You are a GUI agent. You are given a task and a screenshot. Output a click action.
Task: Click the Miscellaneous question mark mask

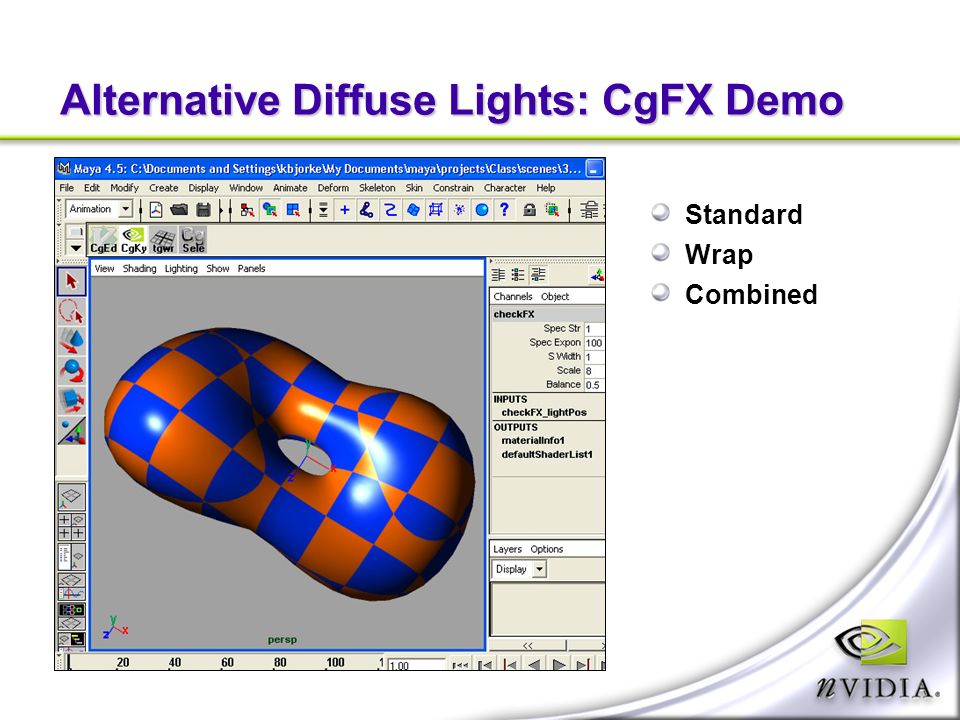click(x=504, y=210)
